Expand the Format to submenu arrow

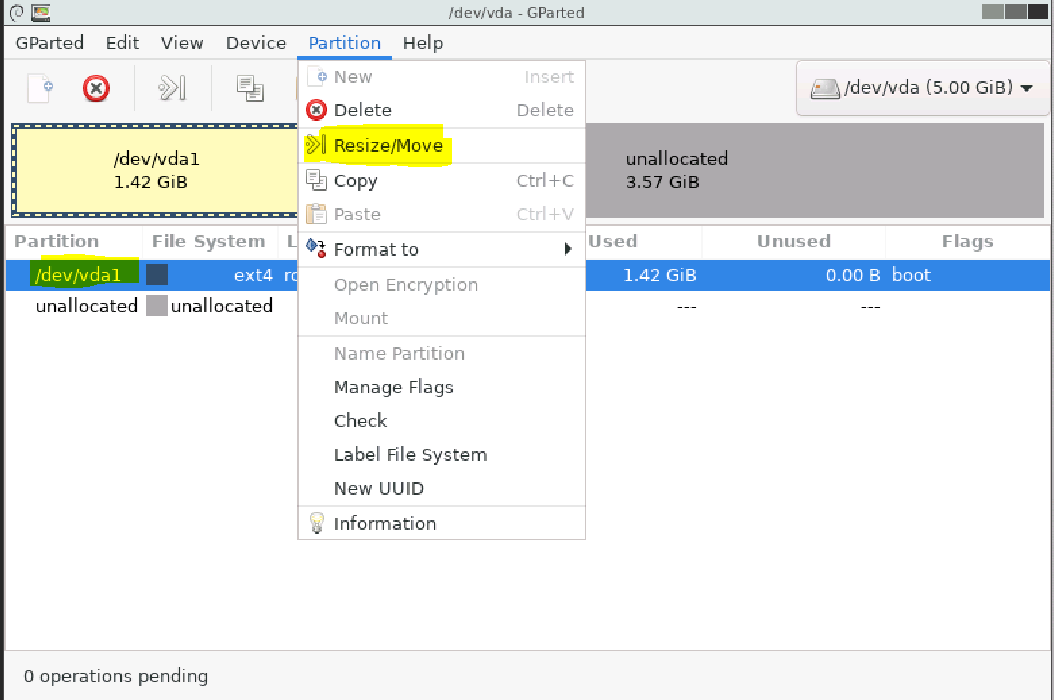[x=568, y=249]
